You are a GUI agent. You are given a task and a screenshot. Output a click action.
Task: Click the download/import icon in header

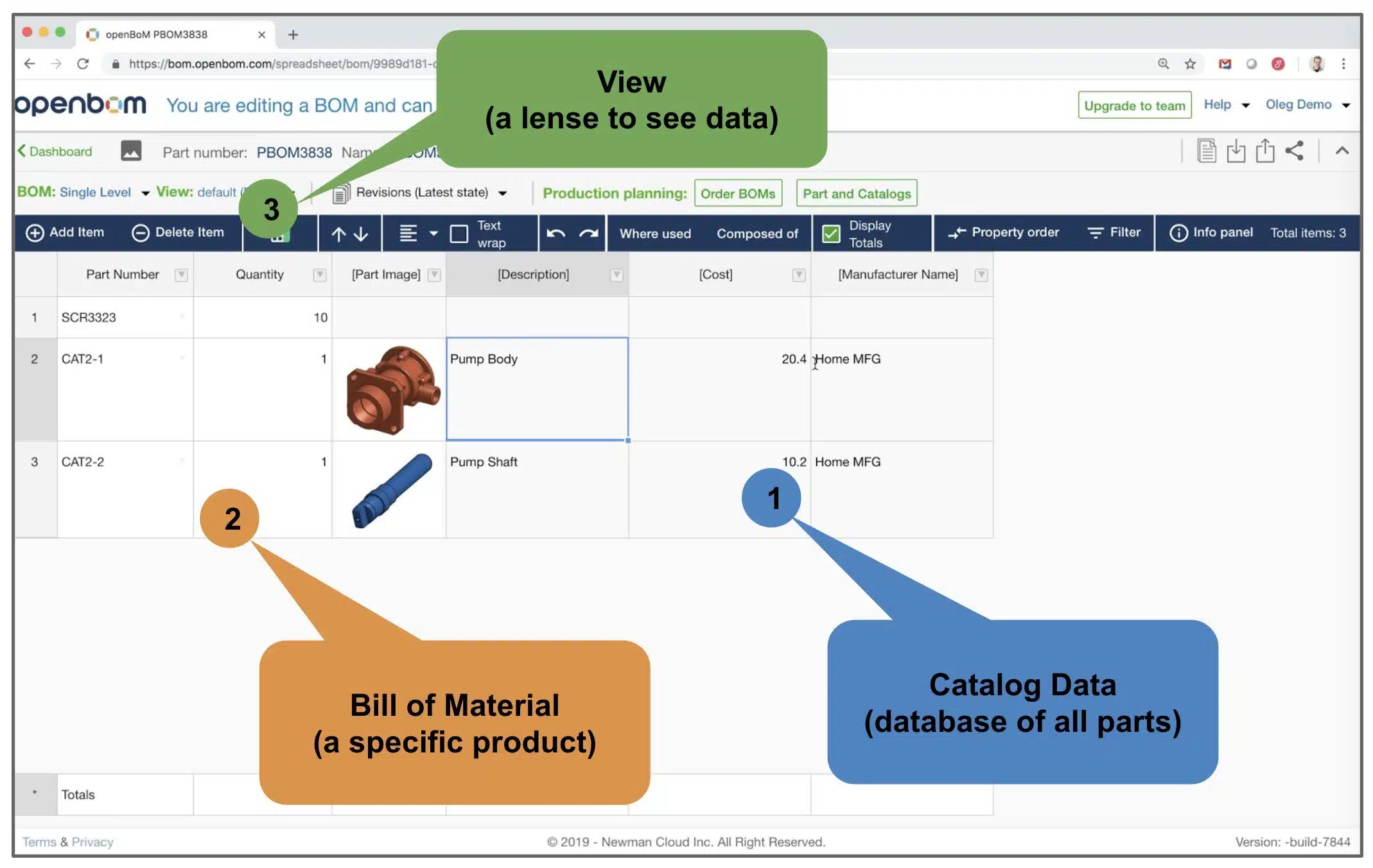coord(1236,151)
